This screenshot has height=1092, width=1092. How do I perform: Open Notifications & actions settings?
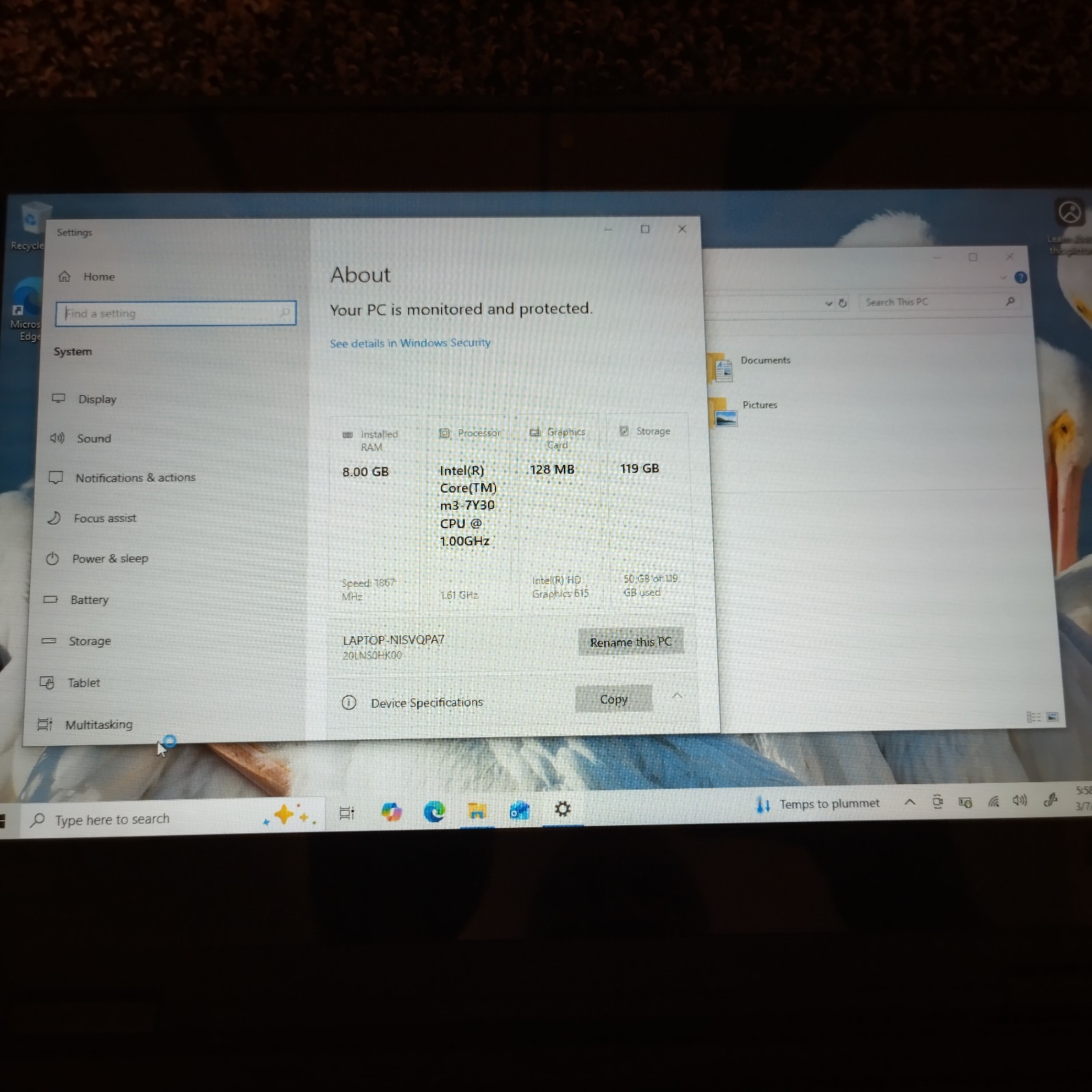pyautogui.click(x=123, y=478)
